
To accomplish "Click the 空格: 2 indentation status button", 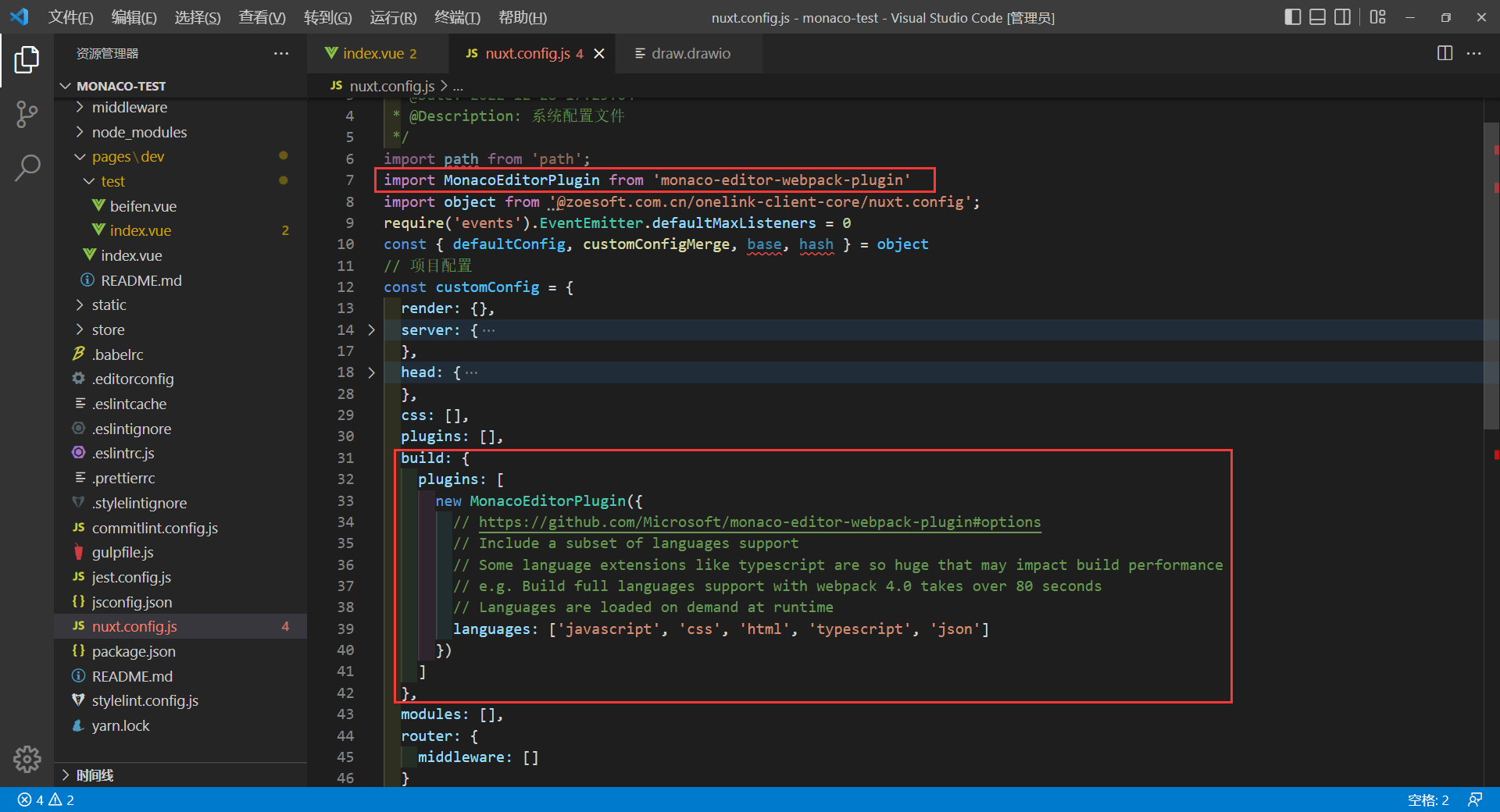I will 1427,800.
